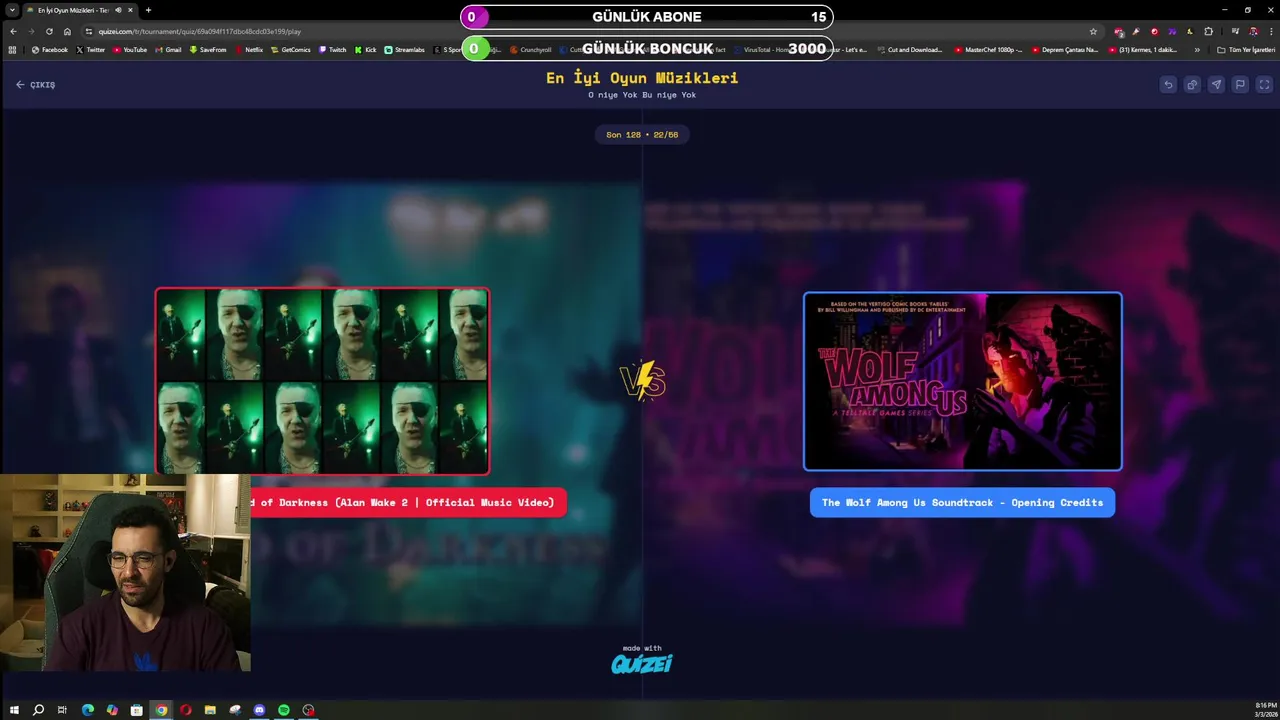Bookmark this page with star icon
1280x720 pixels.
tap(1093, 31)
